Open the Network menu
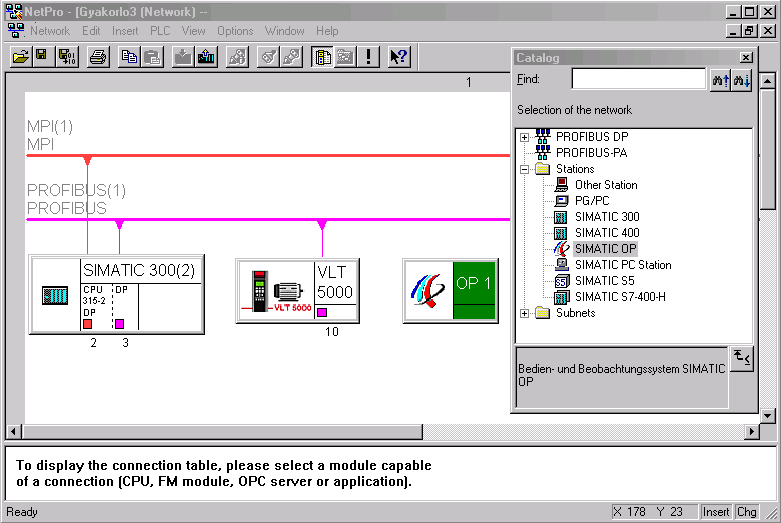Image resolution: width=781 pixels, height=523 pixels. tap(50, 31)
